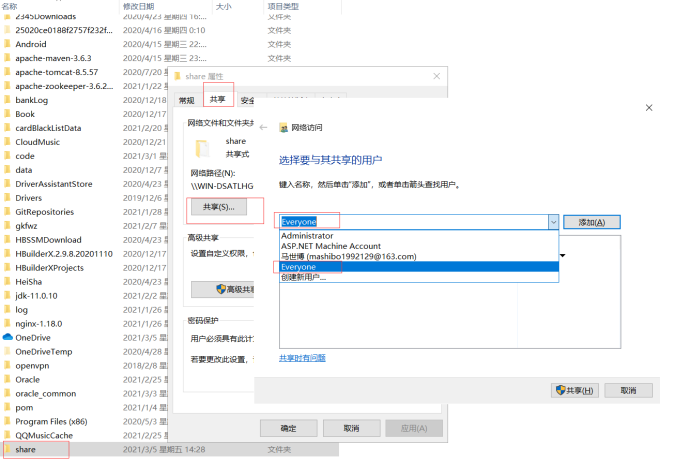Select the gkfwz folder name
692x459 pixels.
(26, 226)
